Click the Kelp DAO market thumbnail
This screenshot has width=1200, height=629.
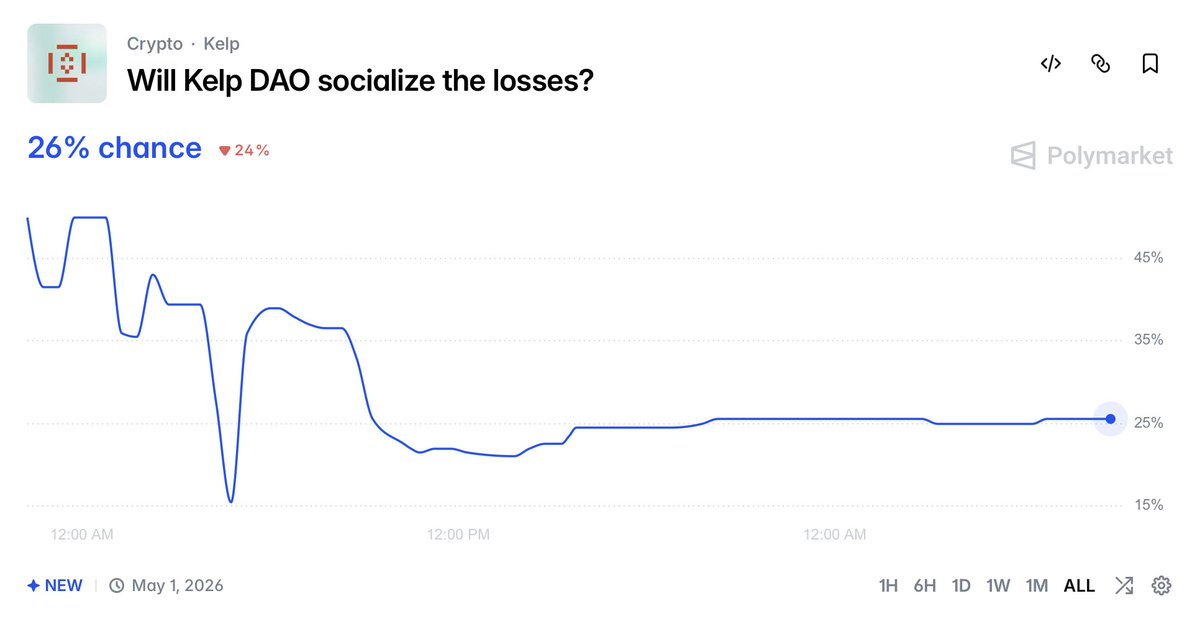67,63
